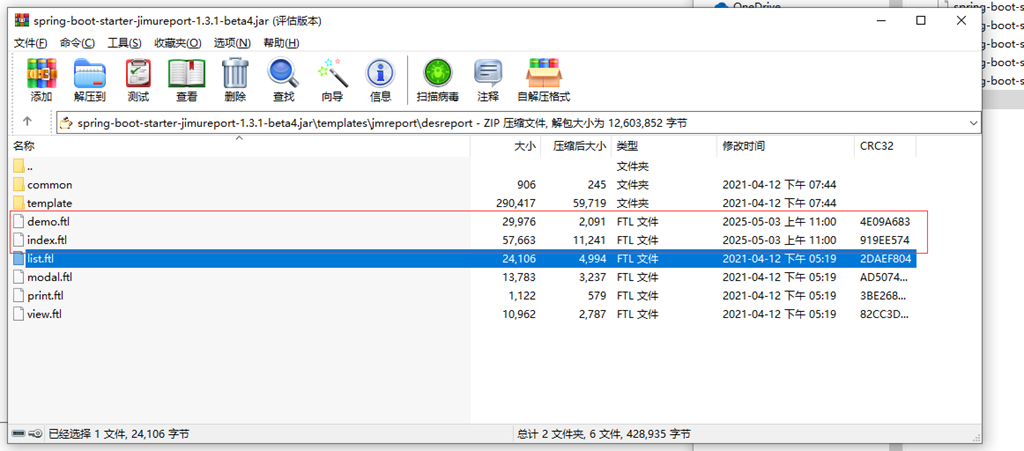Open the 工具(S) menu
1024x451 pixels.
pyautogui.click(x=124, y=43)
